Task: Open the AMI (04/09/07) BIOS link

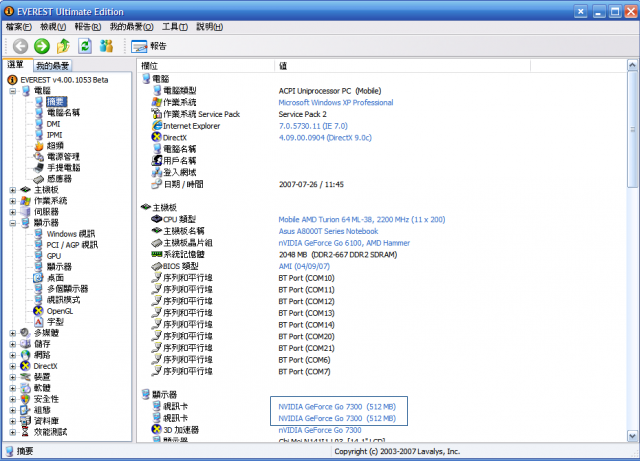Action: (x=304, y=266)
